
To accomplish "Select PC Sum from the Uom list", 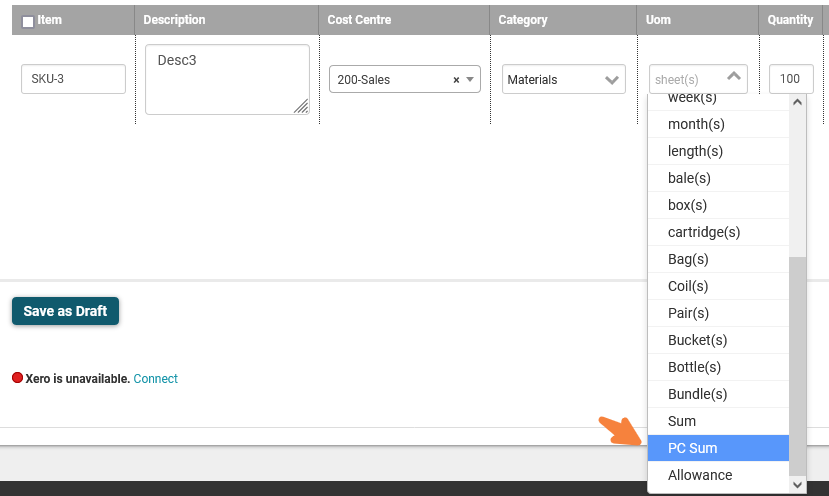I will (x=719, y=448).
